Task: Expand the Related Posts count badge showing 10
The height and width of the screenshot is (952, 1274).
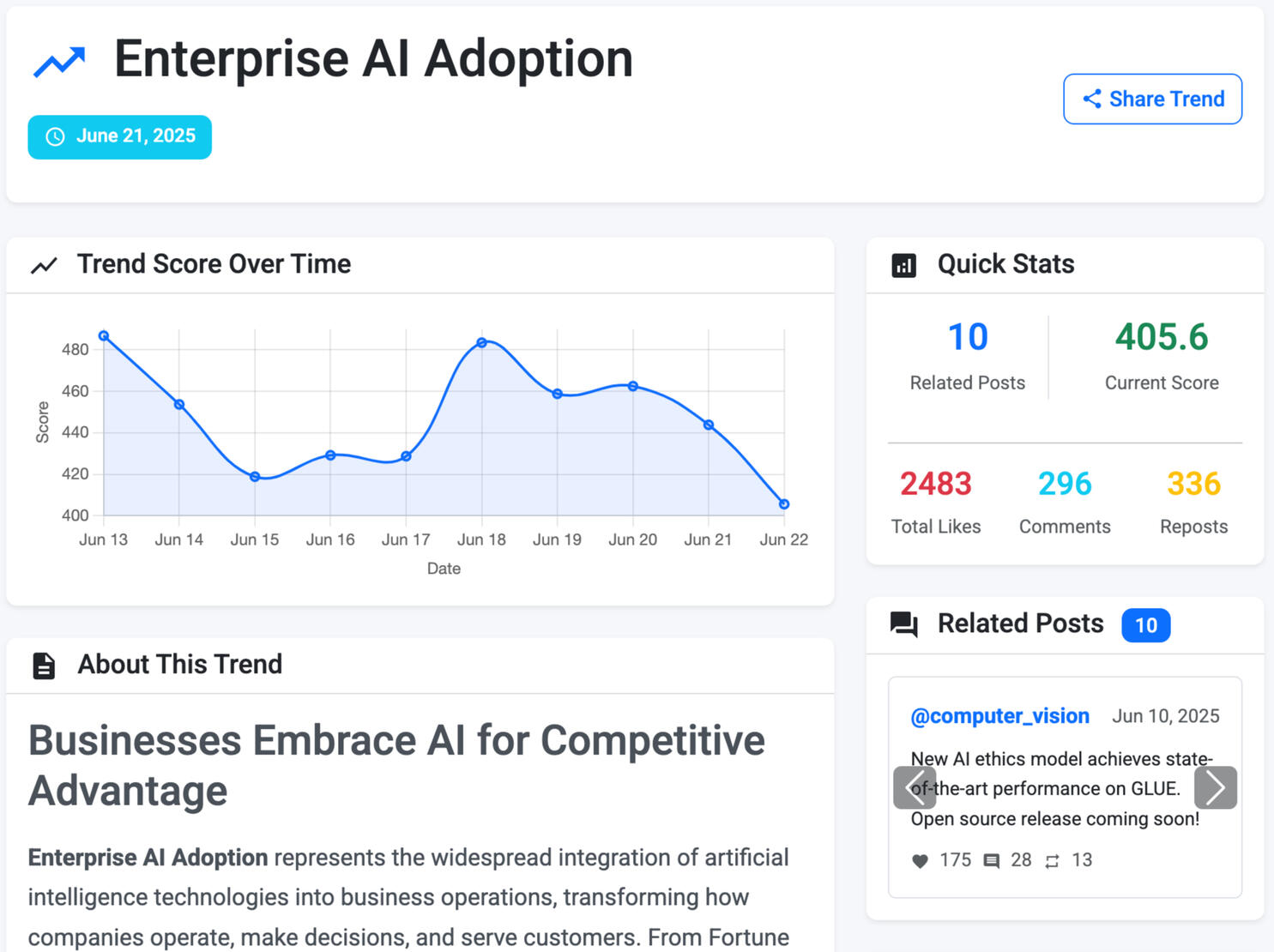Action: pyautogui.click(x=1146, y=625)
